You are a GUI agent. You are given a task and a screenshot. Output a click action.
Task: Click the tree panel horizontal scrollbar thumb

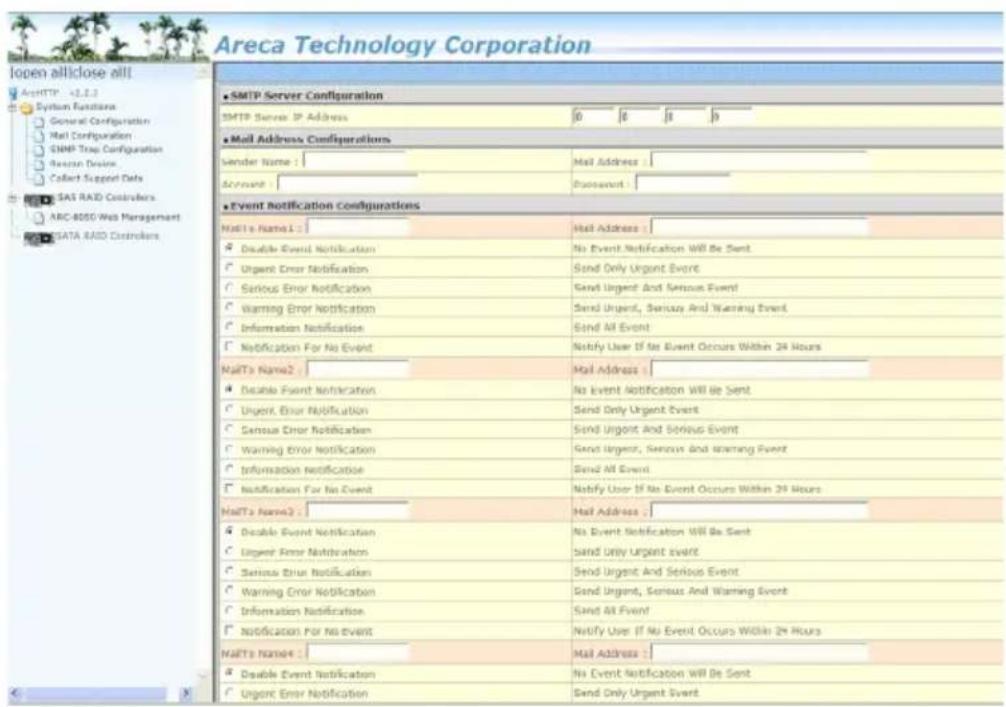(x=95, y=694)
